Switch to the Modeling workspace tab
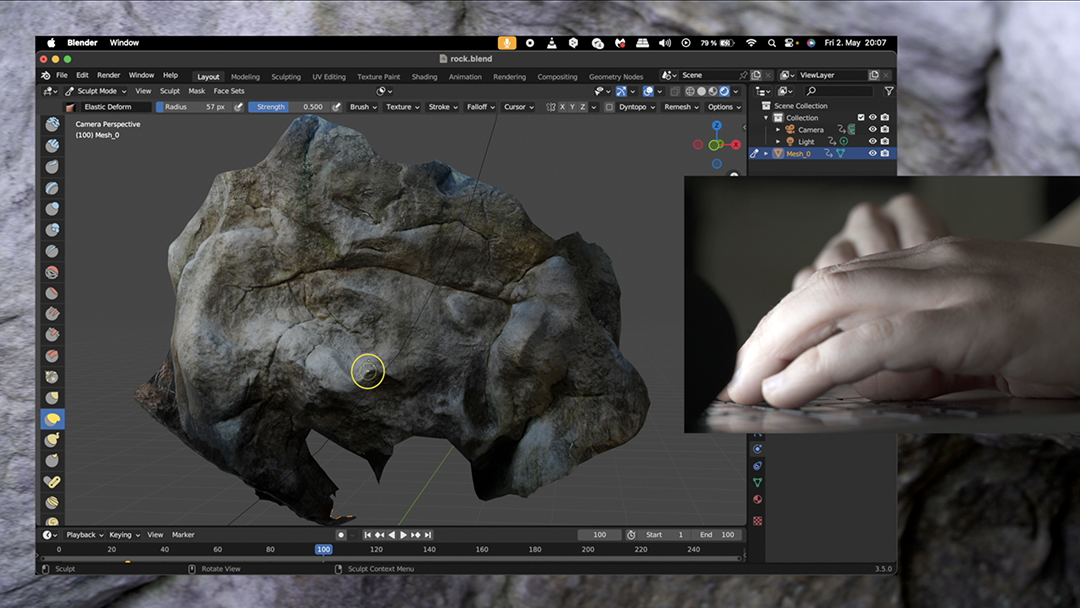 tap(245, 76)
